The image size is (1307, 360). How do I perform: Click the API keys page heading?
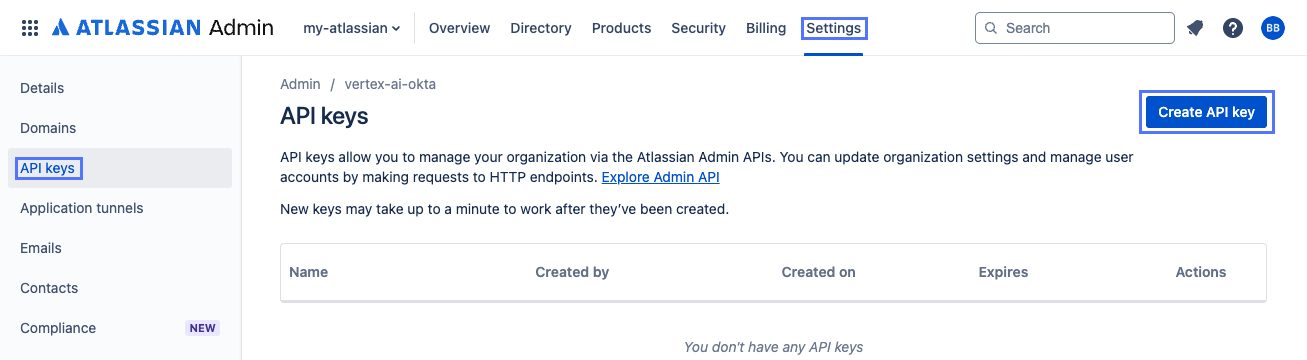[324, 116]
